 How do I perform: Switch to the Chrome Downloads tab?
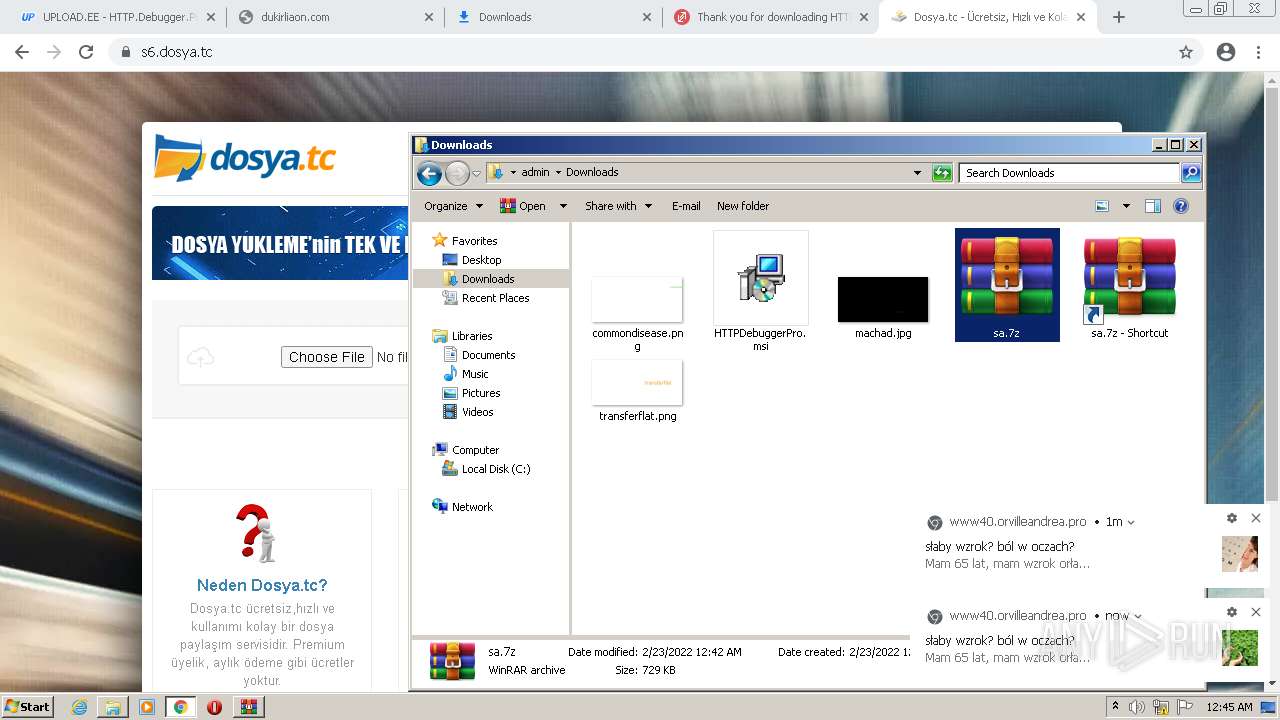coord(553,17)
